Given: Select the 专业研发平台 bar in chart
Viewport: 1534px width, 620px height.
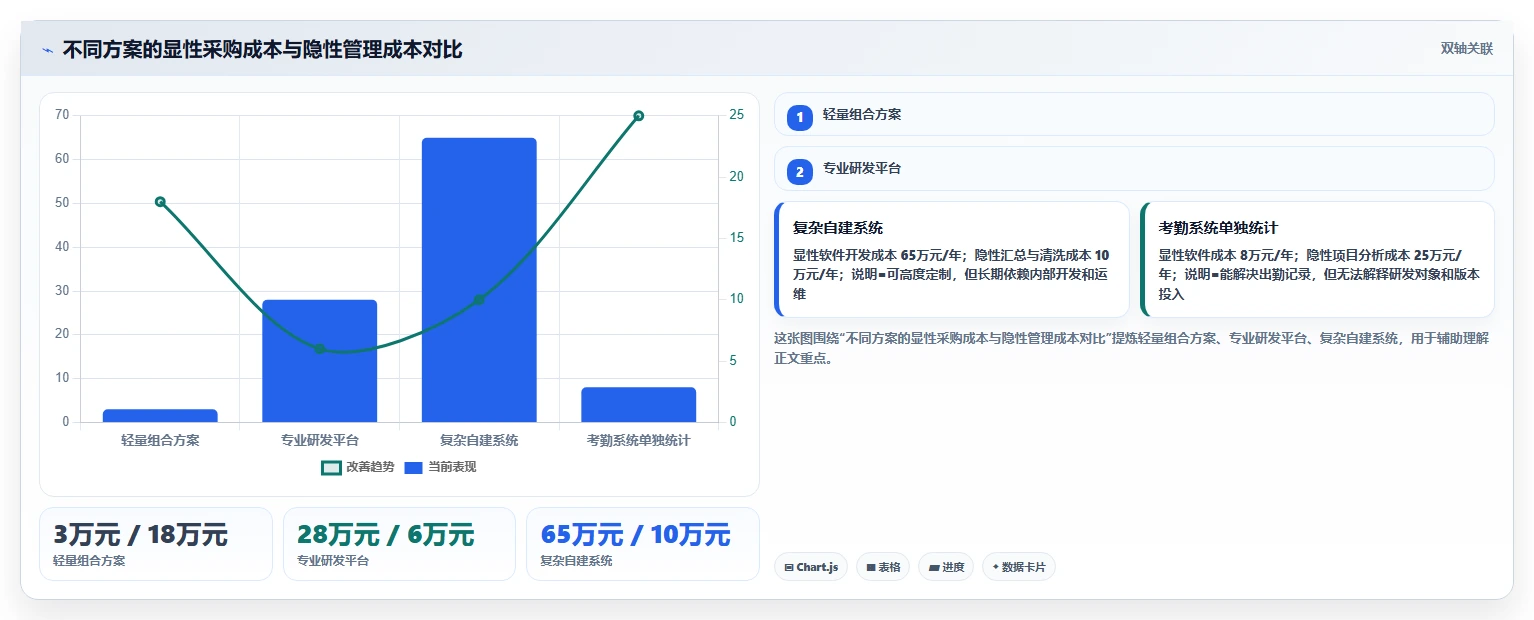Looking at the screenshot, I should tap(319, 361).
